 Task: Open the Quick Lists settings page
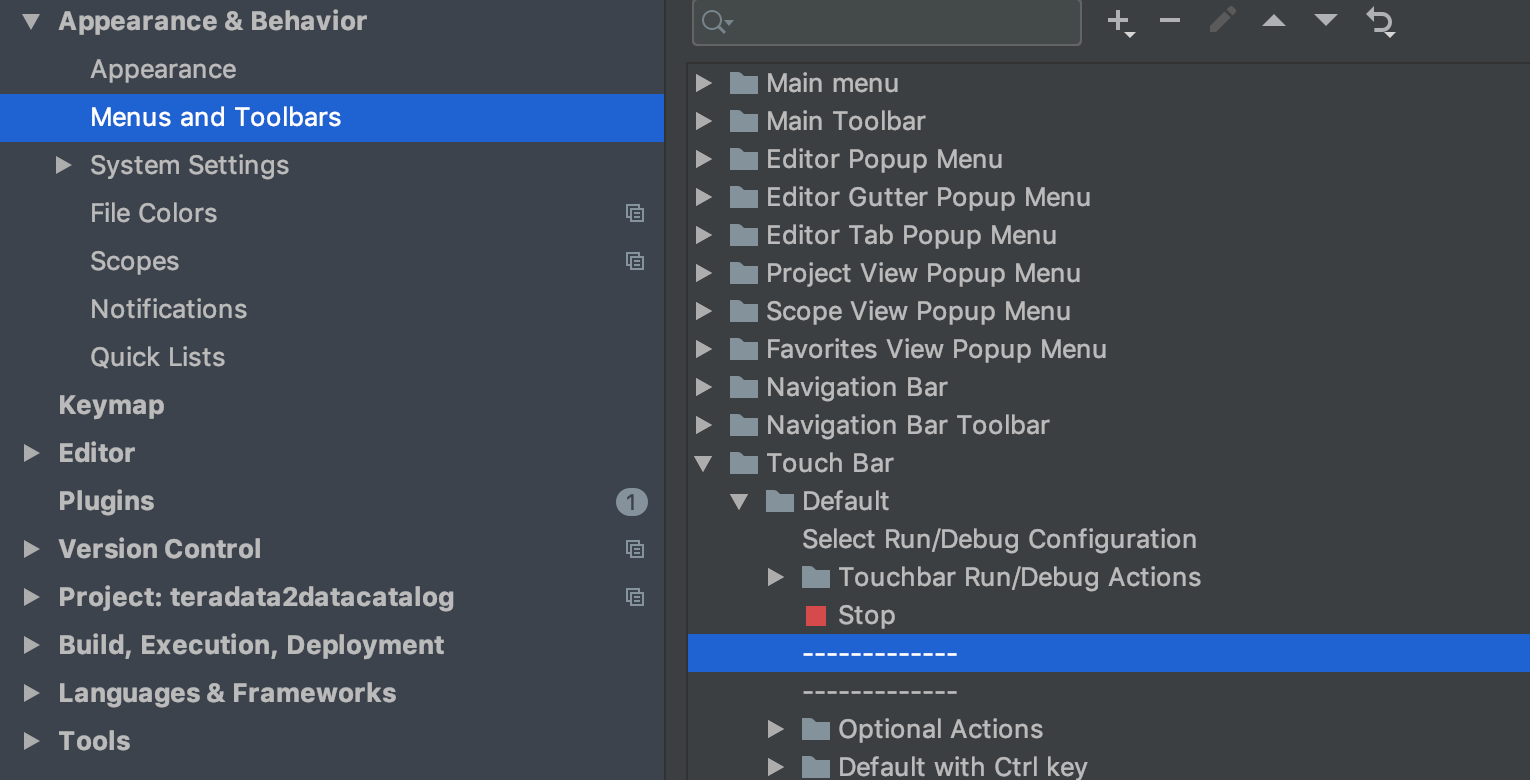pyautogui.click(x=158, y=357)
